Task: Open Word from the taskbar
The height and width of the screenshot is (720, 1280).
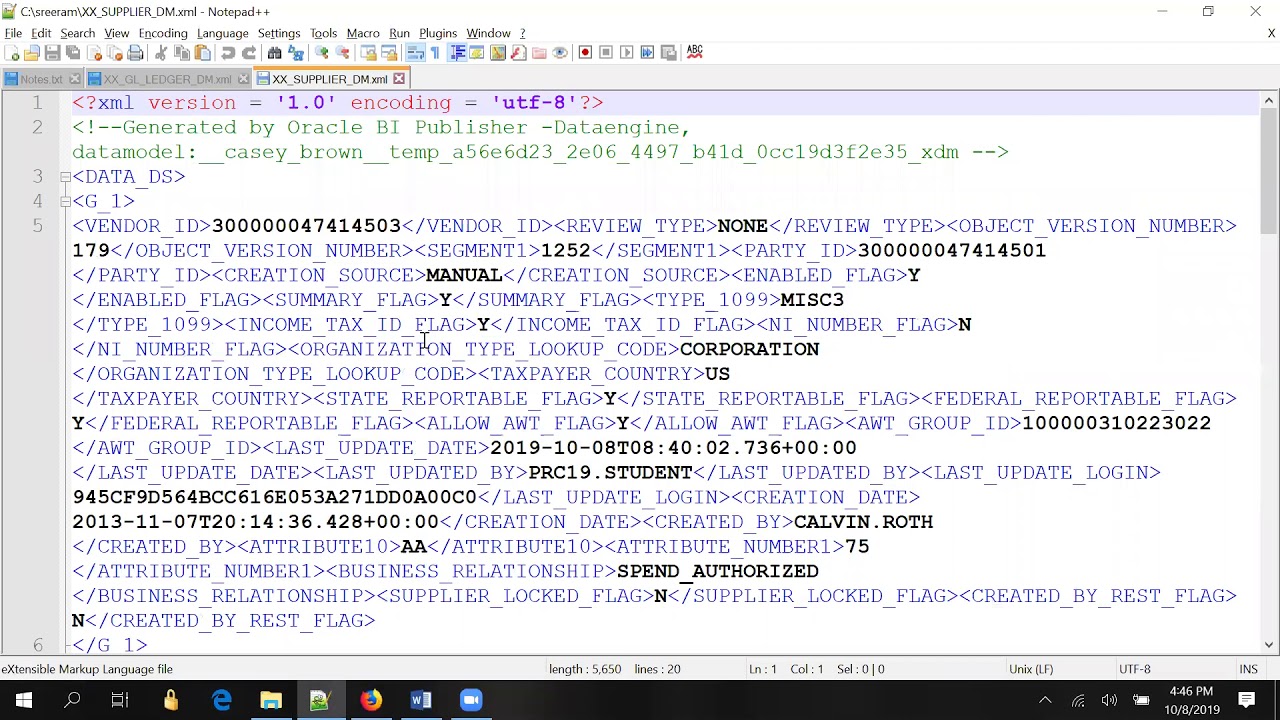Action: coord(421,700)
